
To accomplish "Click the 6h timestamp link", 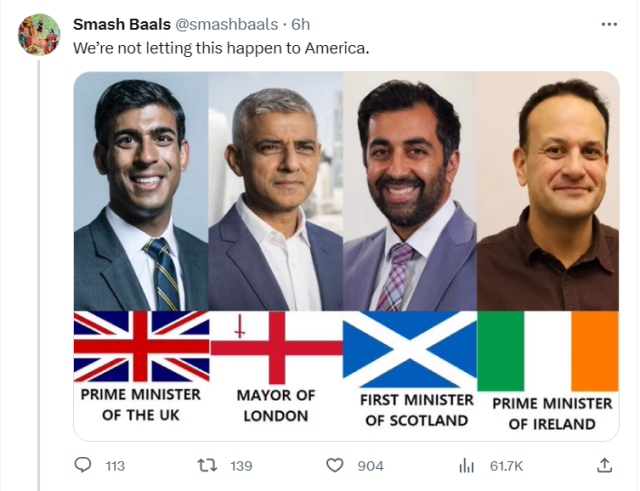I will coord(300,24).
